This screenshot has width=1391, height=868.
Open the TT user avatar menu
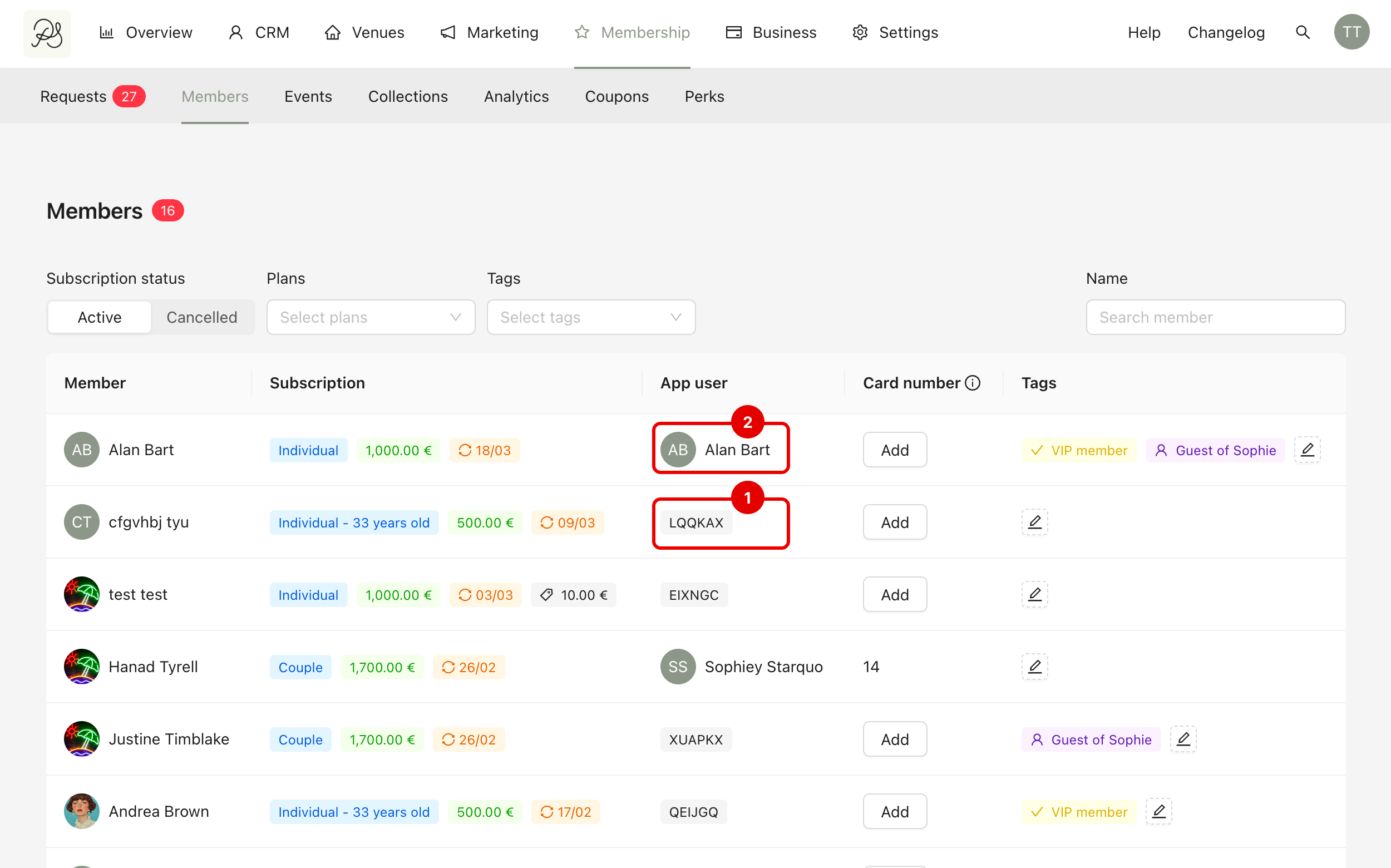(1351, 33)
